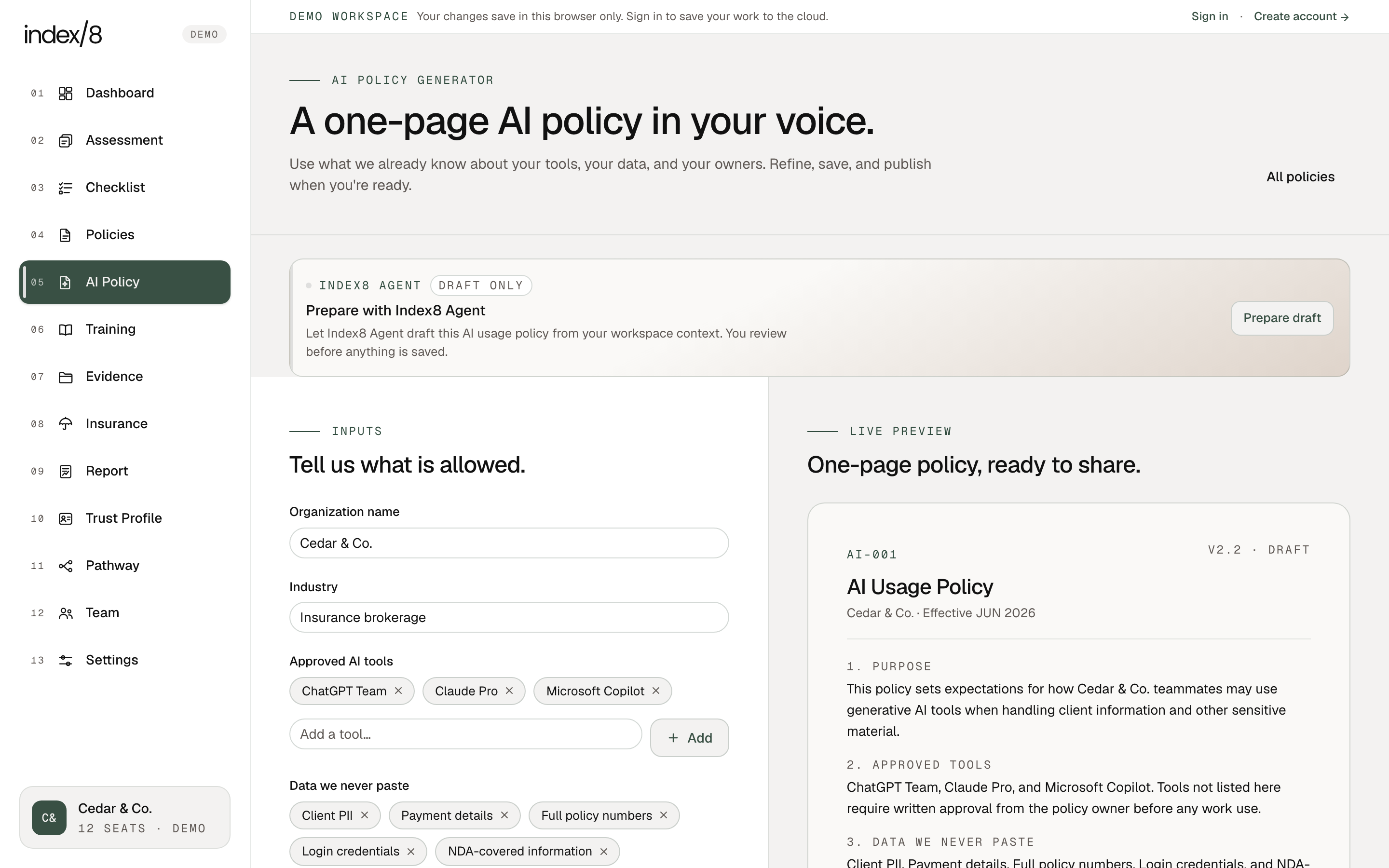Image resolution: width=1389 pixels, height=868 pixels.
Task: Open the Dashboard grid icon
Action: click(x=66, y=93)
